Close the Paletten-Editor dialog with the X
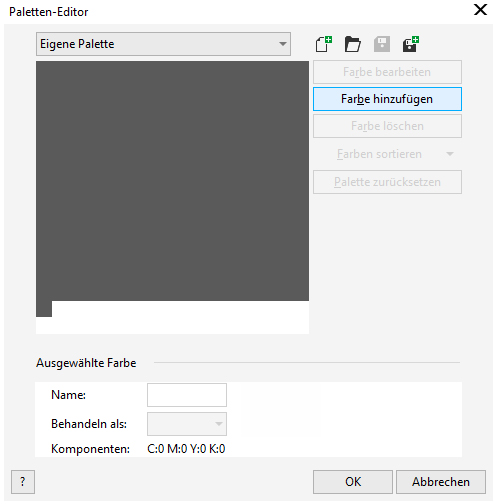The image size is (496, 504). click(x=480, y=10)
